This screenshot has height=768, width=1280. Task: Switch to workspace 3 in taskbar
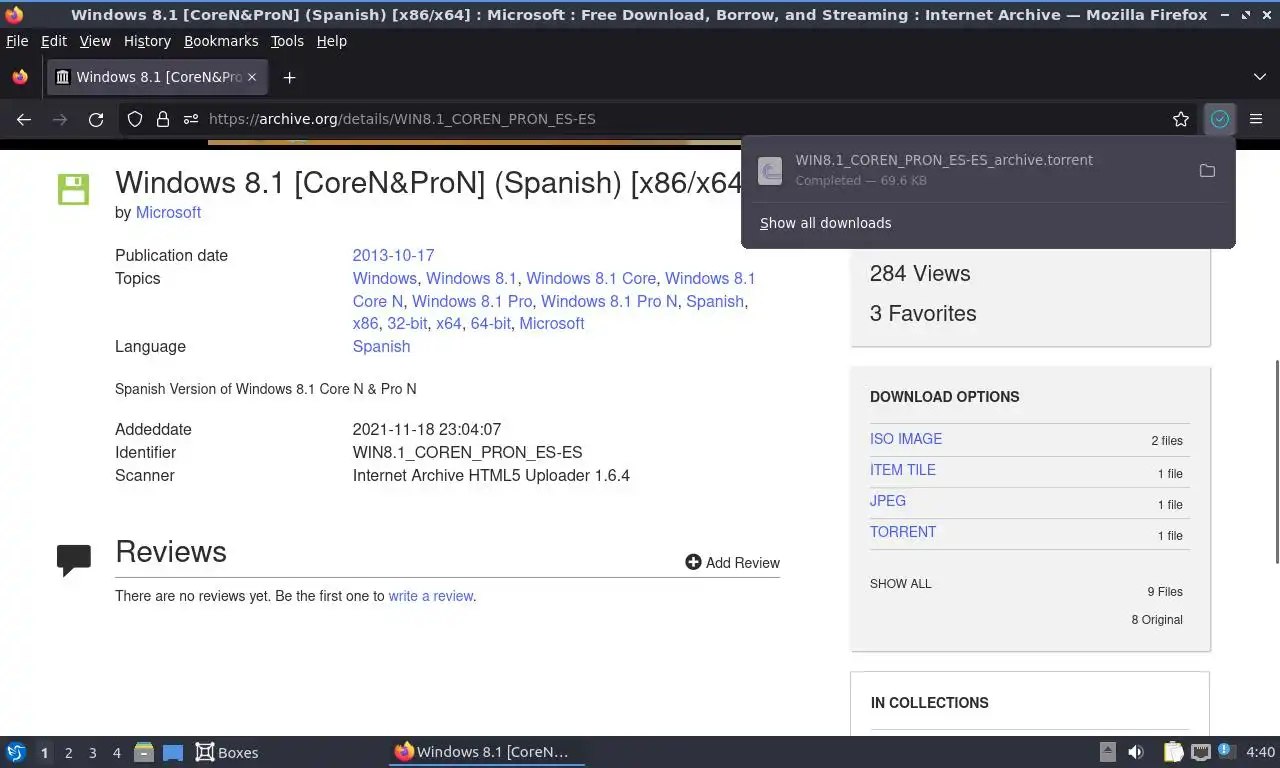click(92, 753)
